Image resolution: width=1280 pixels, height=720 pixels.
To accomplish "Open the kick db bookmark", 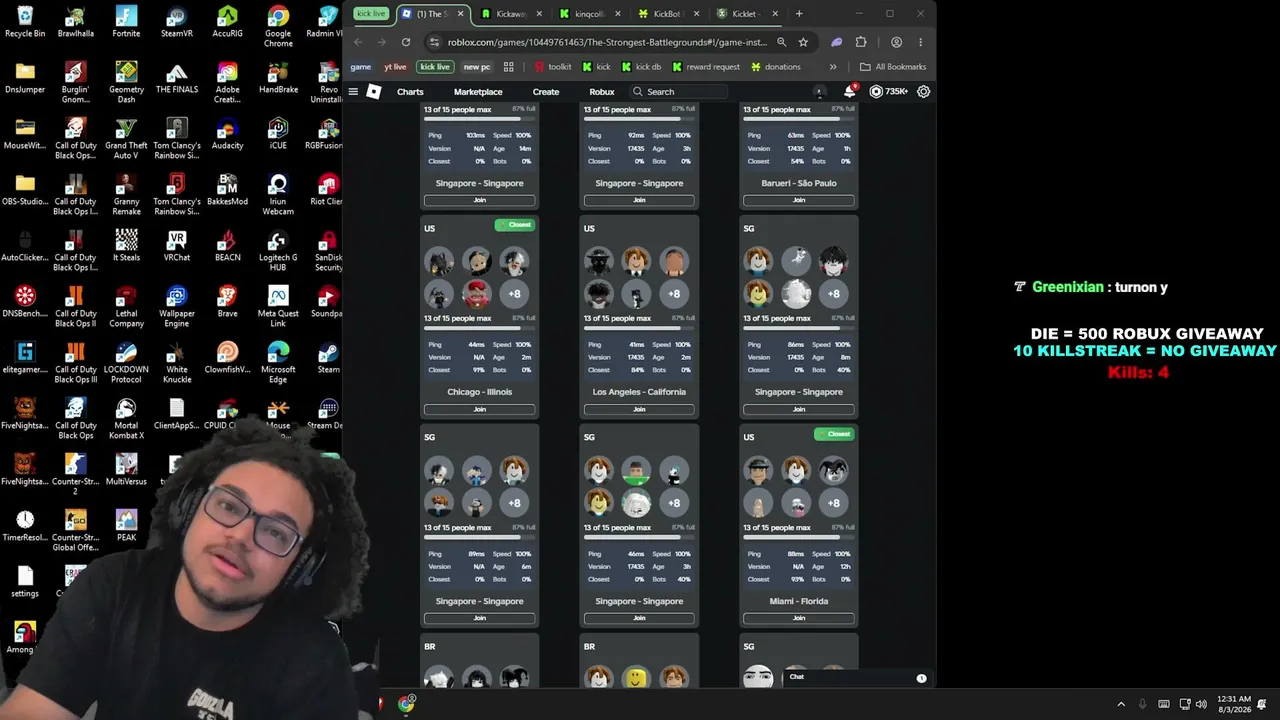I will pos(641,67).
